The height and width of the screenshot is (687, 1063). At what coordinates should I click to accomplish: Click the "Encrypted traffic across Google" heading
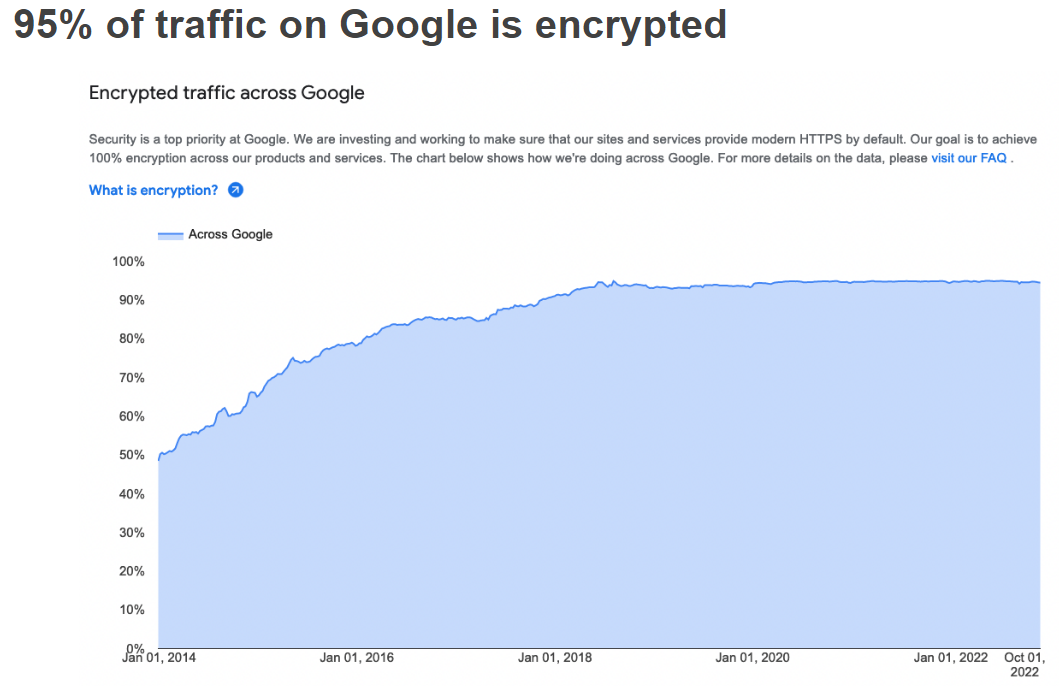coord(227,93)
